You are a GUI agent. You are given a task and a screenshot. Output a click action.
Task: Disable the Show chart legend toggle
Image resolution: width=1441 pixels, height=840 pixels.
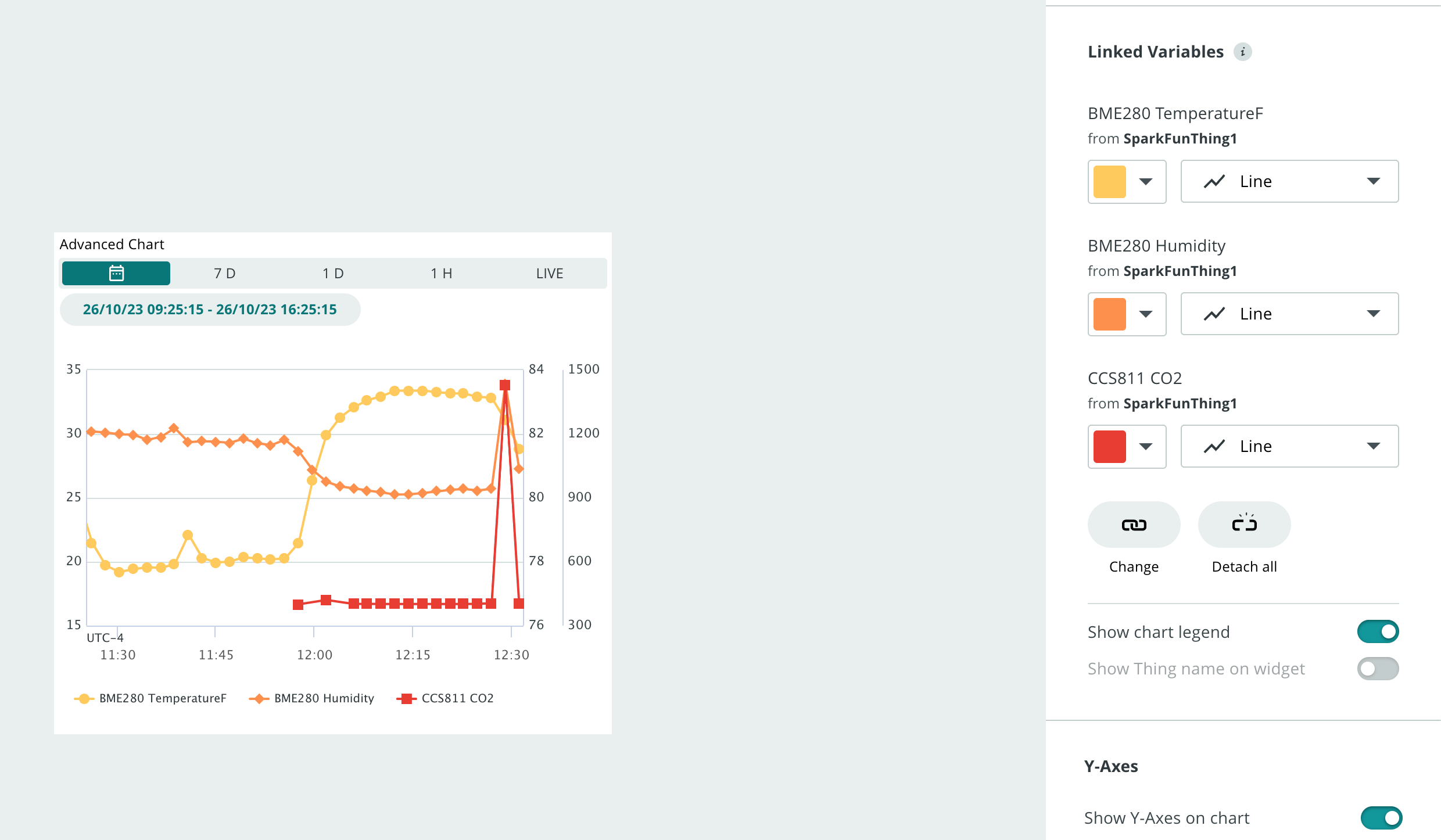point(1378,631)
